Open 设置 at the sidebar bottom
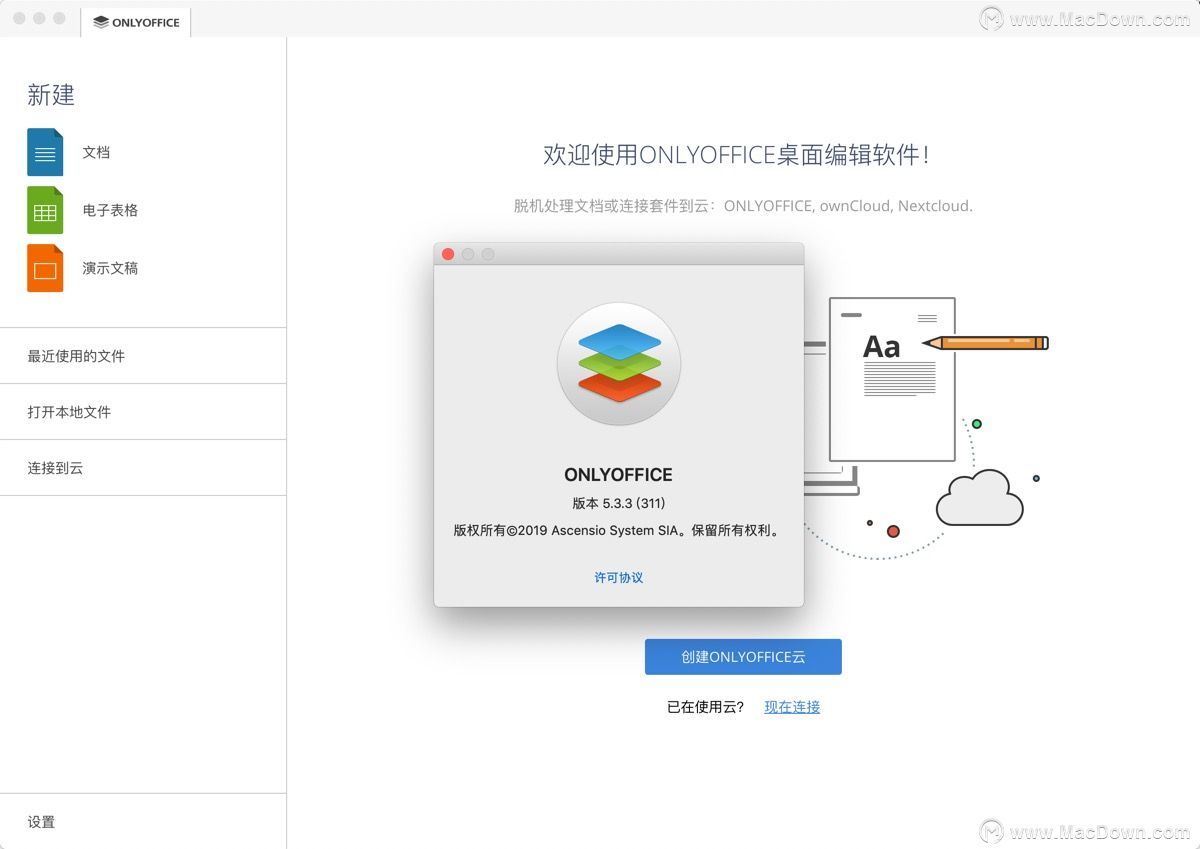This screenshot has height=849, width=1200. [143, 822]
